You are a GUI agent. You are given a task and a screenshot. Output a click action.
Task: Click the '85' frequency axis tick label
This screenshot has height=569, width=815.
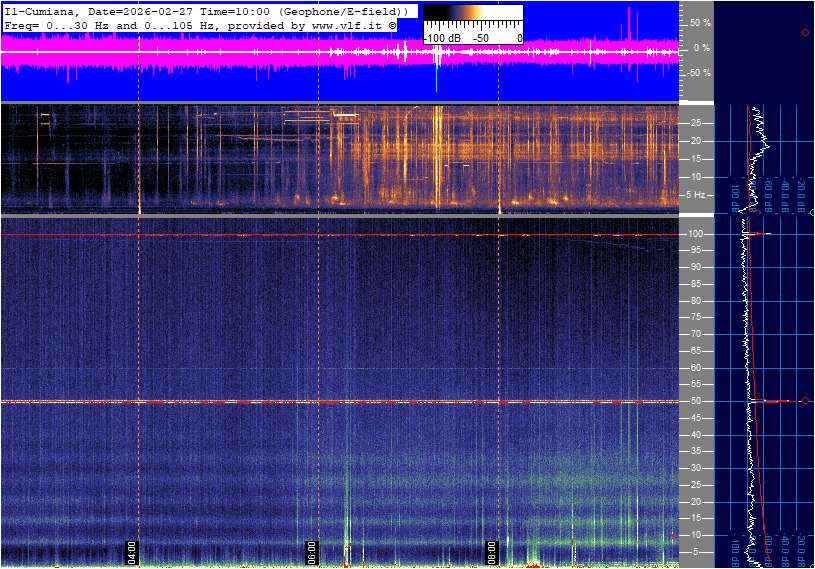point(695,284)
